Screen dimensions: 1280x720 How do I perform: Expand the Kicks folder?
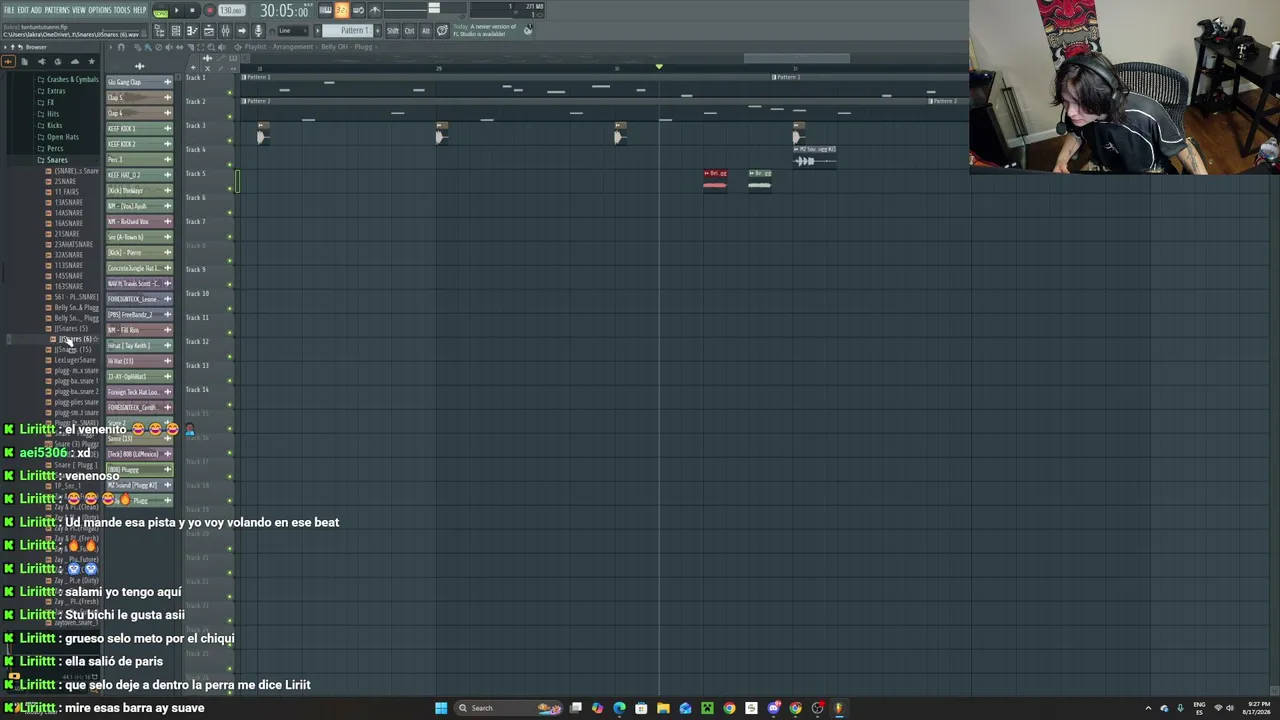tap(54, 125)
